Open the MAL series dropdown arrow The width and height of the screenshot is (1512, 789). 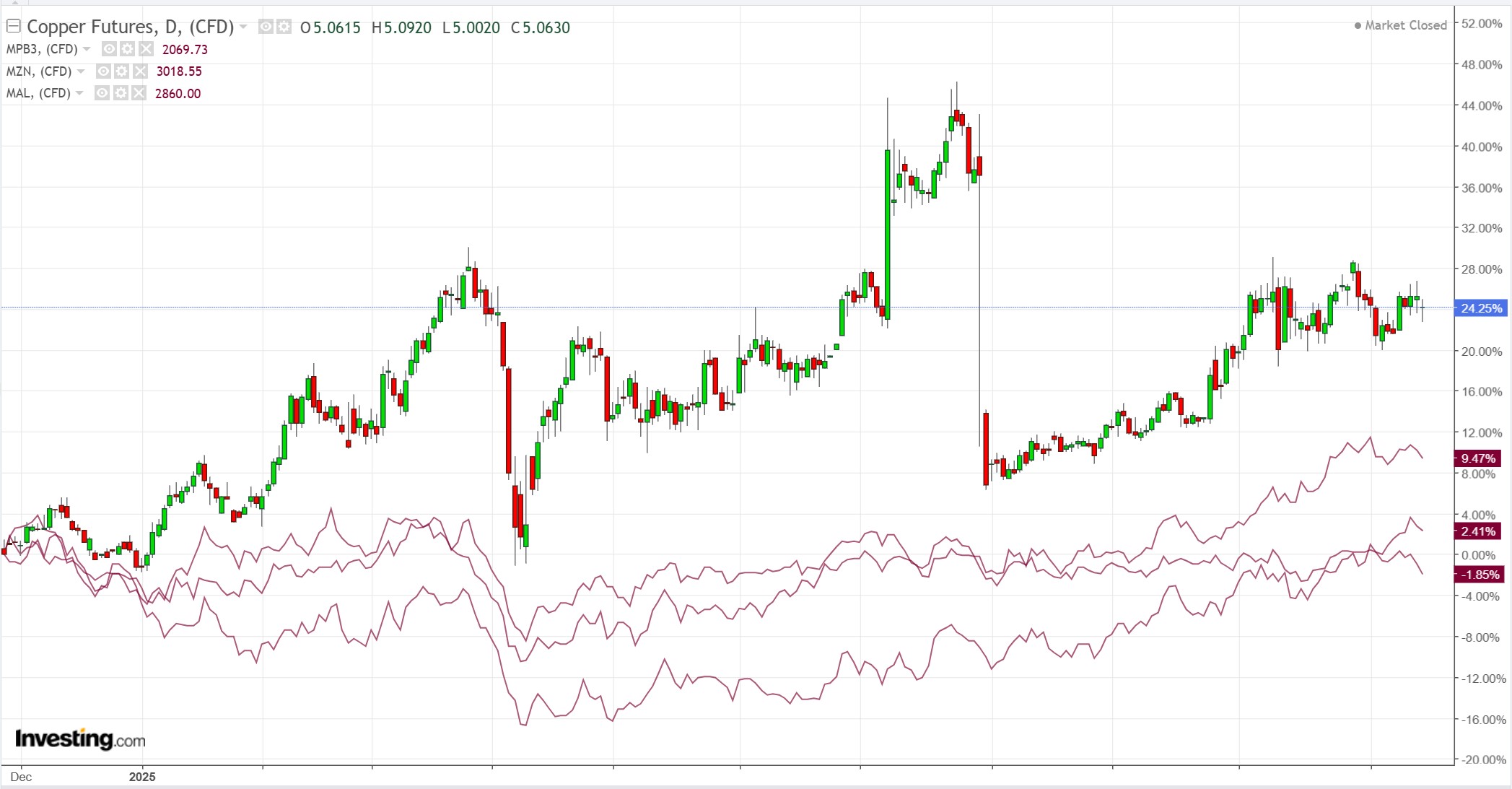coord(79,93)
